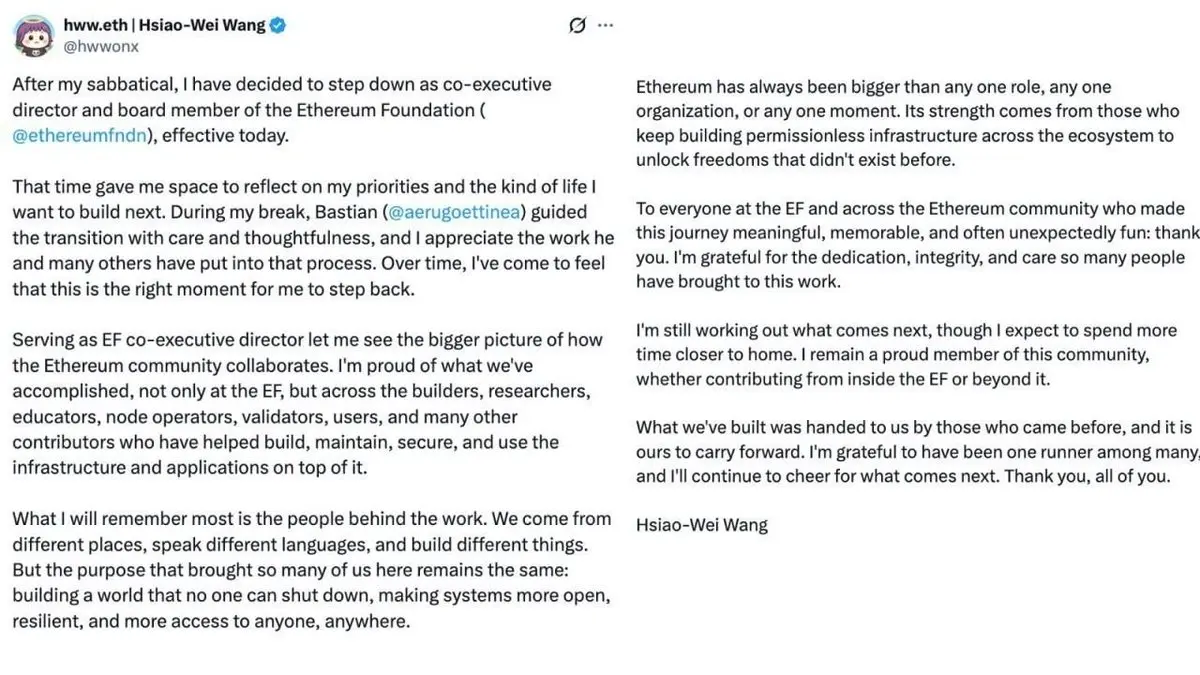Click the paragraph starting "What I will remember most"
The width and height of the screenshot is (1200, 675).
click(312, 569)
